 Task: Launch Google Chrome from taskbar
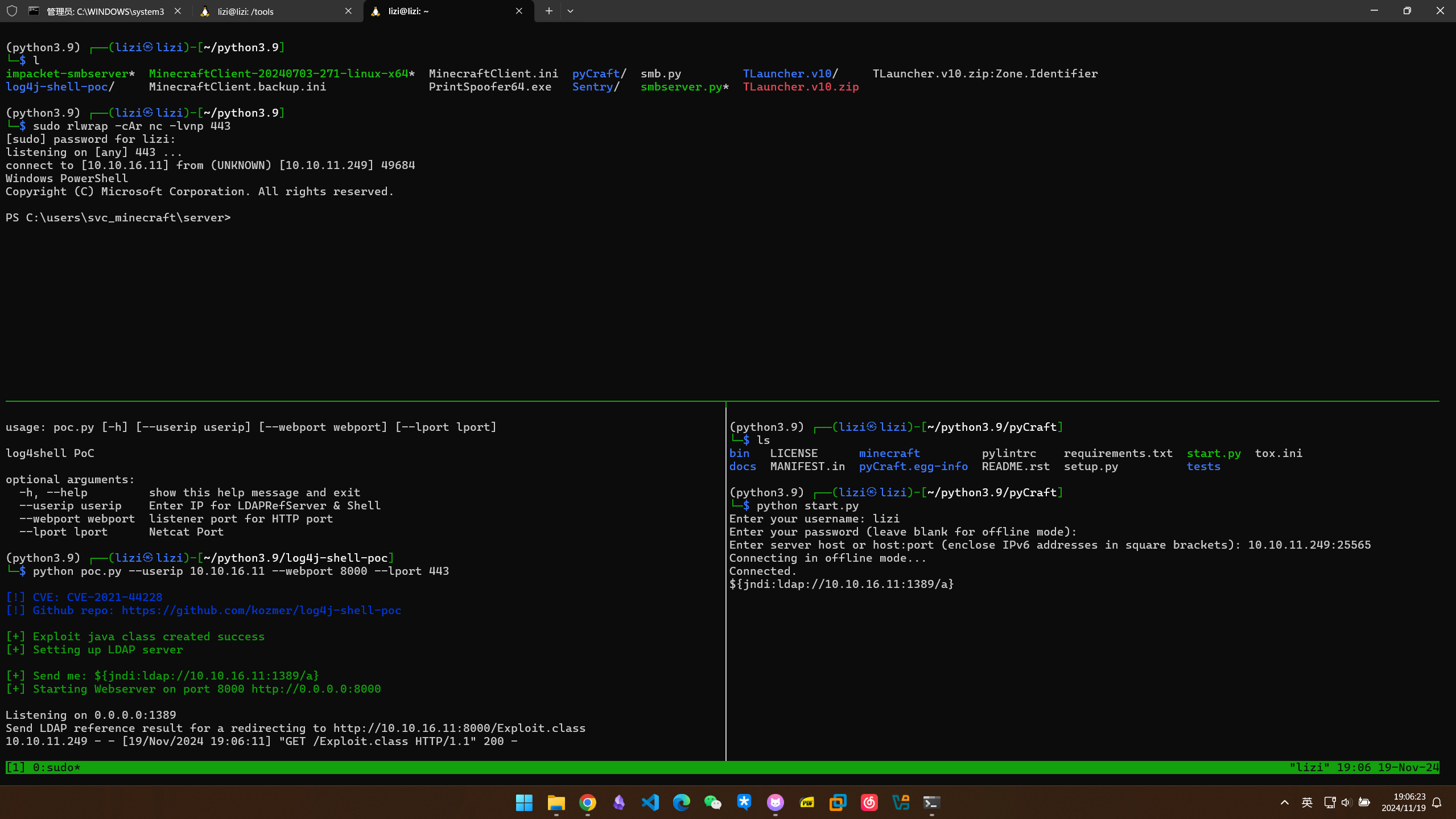[x=587, y=802]
